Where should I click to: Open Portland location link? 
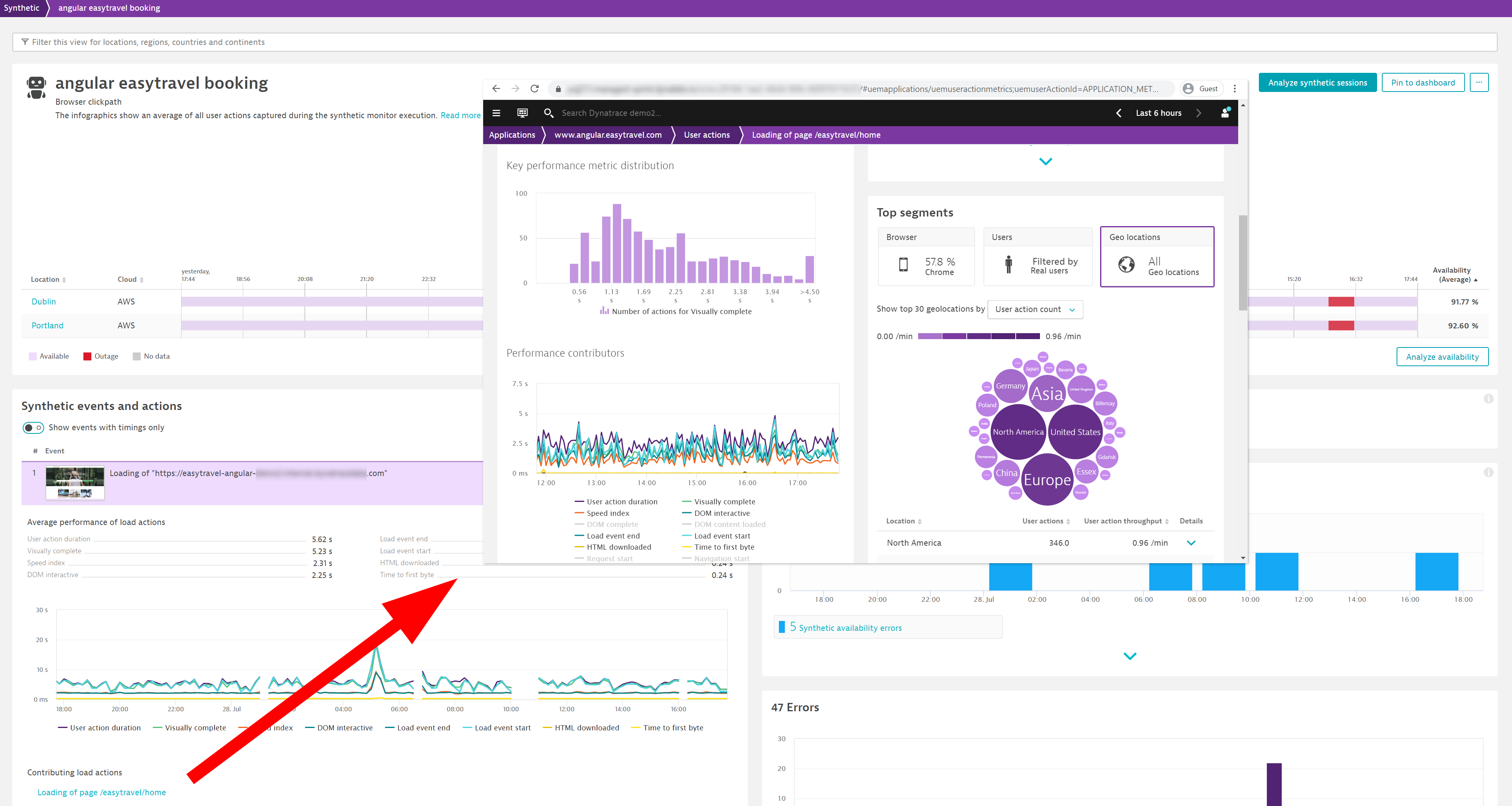point(47,326)
